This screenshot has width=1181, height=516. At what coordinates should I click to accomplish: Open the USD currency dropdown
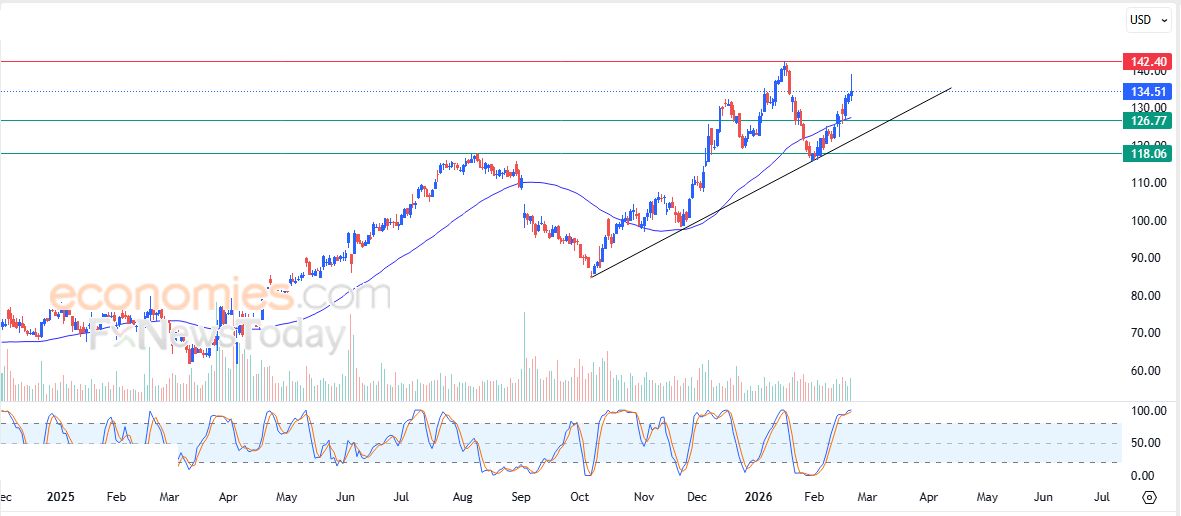click(x=1147, y=19)
